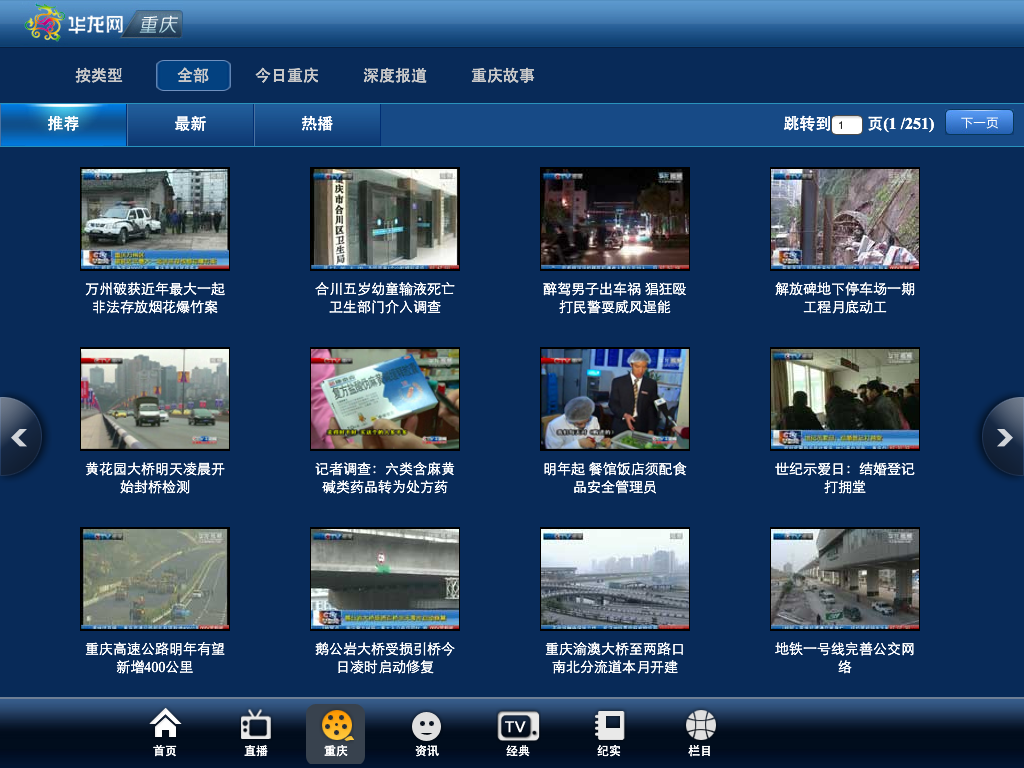This screenshot has width=1024, height=768.
Task: Click the right arrow to next page
Action: 1003,437
